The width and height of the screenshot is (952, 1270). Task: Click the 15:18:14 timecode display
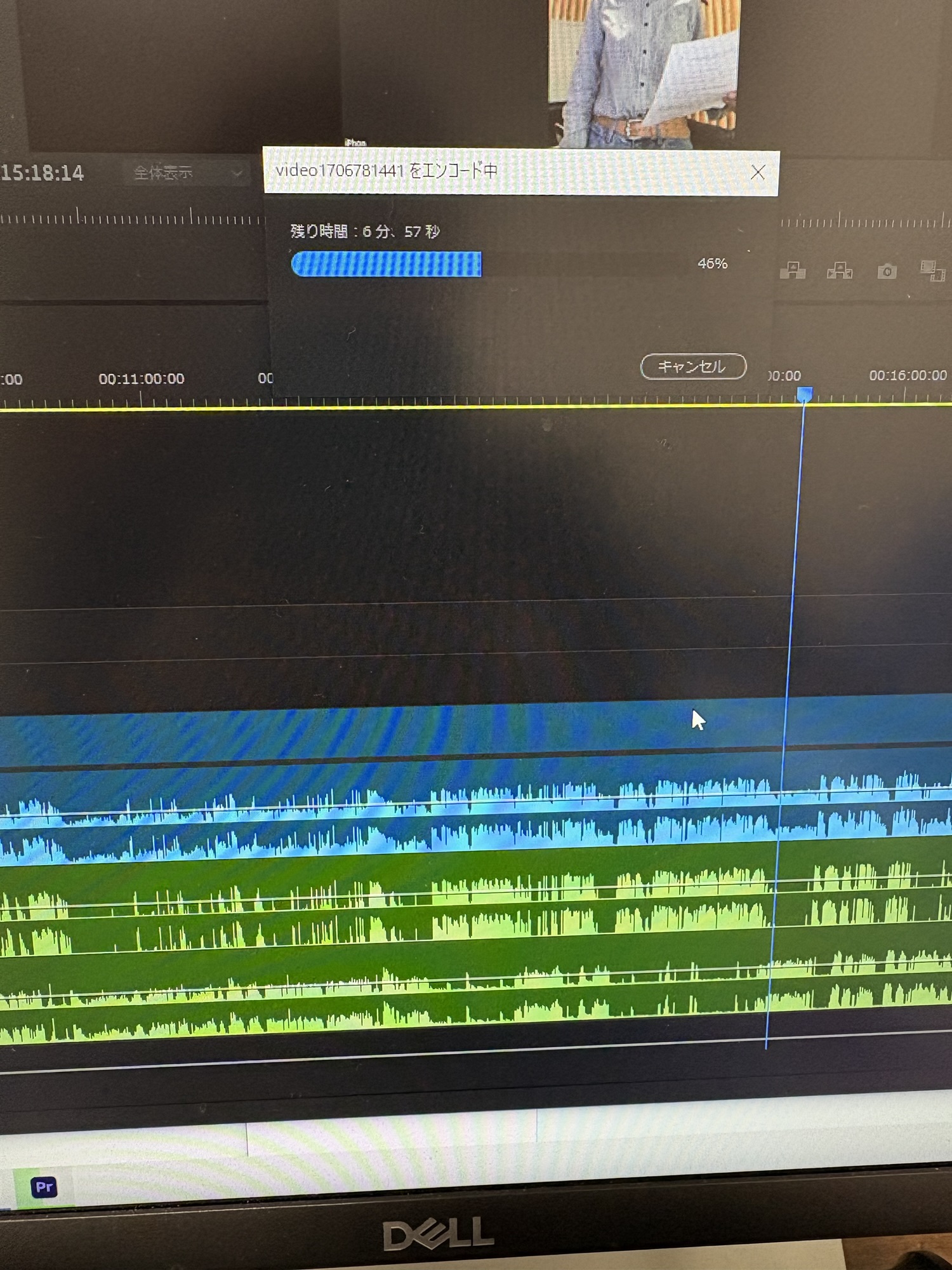42,173
